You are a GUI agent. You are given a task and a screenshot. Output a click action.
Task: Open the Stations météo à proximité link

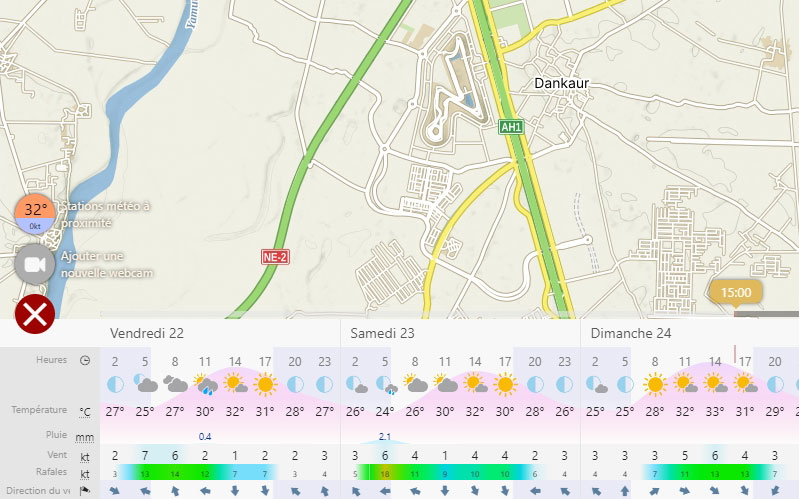pyautogui.click(x=105, y=214)
